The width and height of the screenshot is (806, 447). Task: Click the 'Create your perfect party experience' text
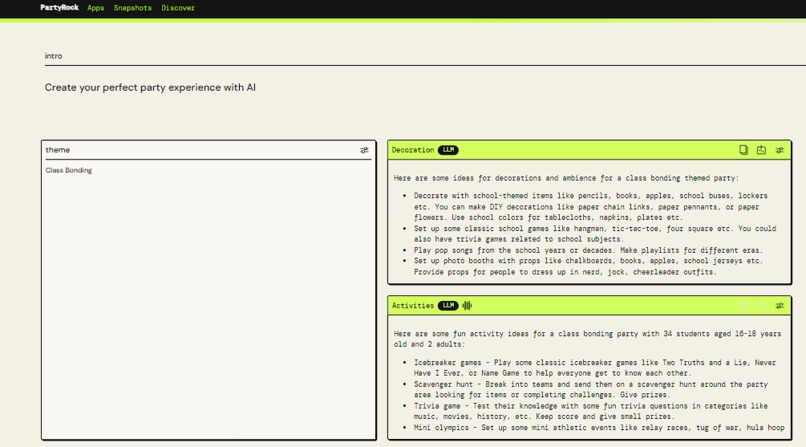150,87
